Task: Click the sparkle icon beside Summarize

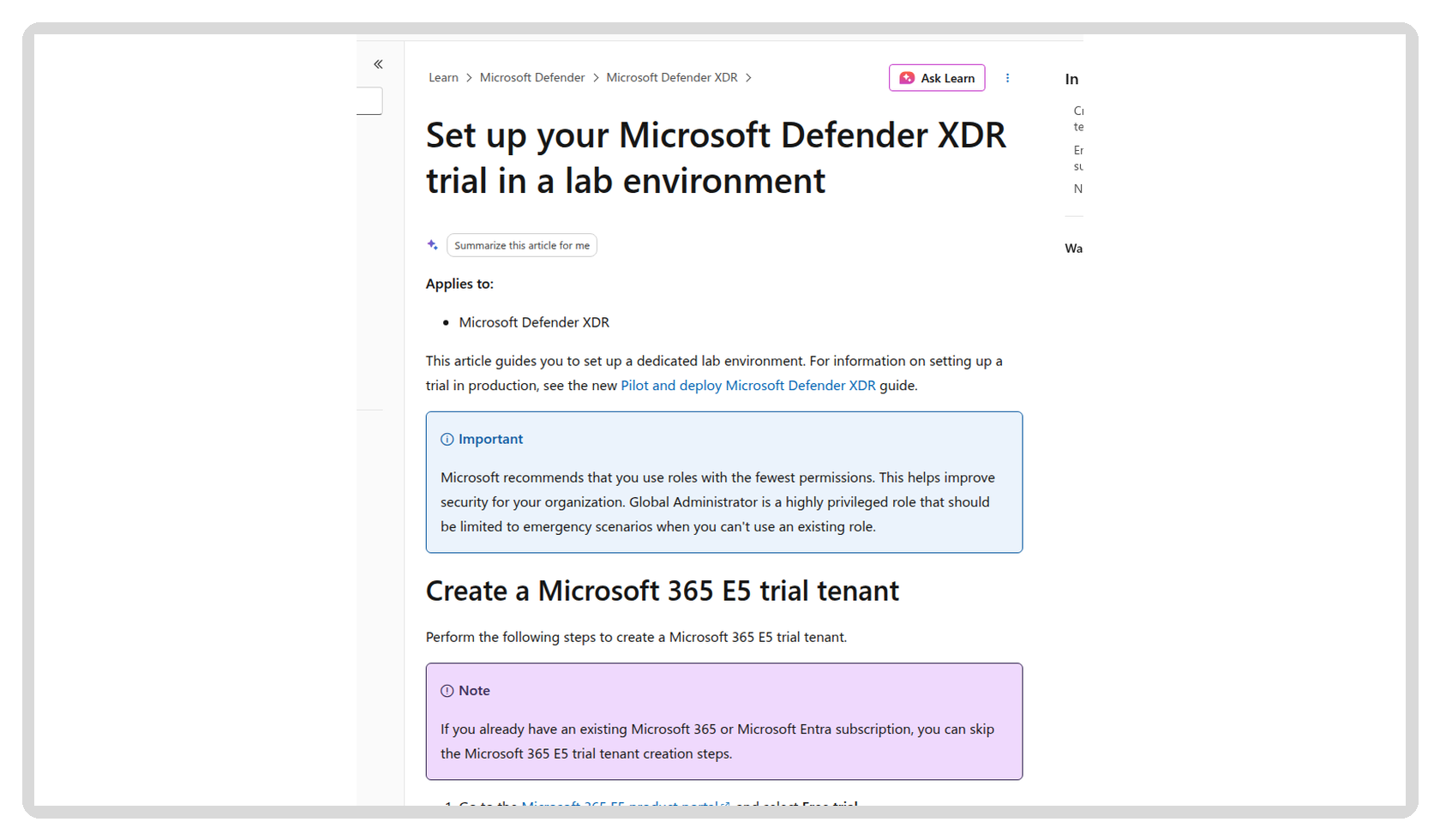Action: (433, 245)
